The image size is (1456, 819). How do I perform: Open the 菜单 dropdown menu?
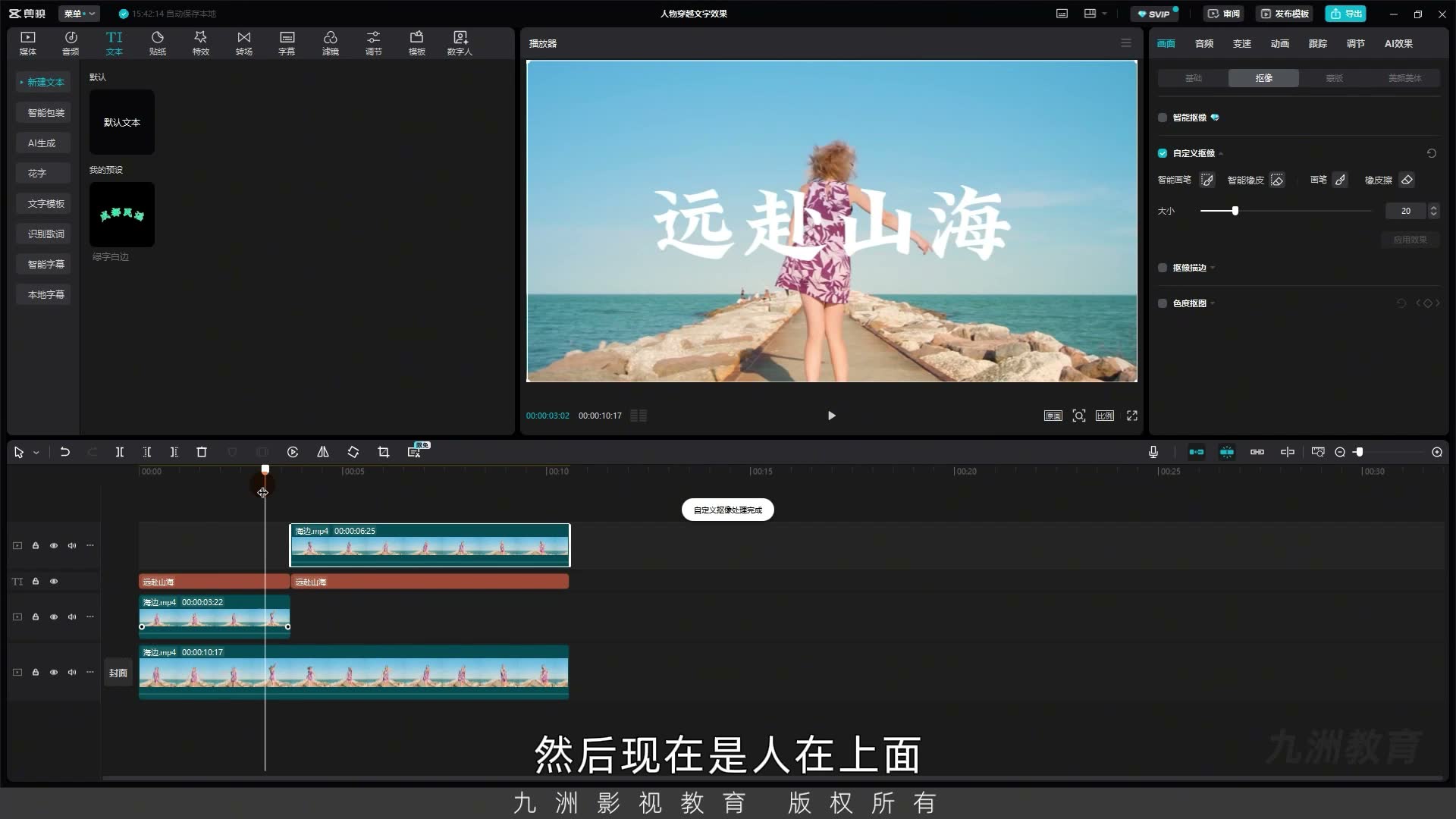pyautogui.click(x=79, y=14)
